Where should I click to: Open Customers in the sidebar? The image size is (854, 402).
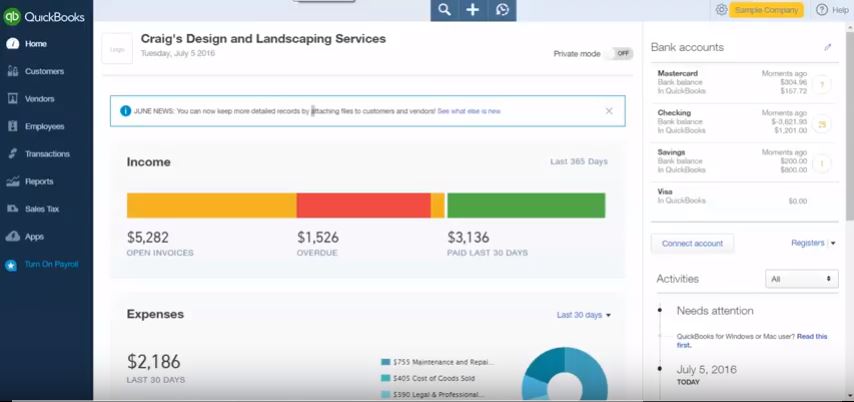pos(44,72)
